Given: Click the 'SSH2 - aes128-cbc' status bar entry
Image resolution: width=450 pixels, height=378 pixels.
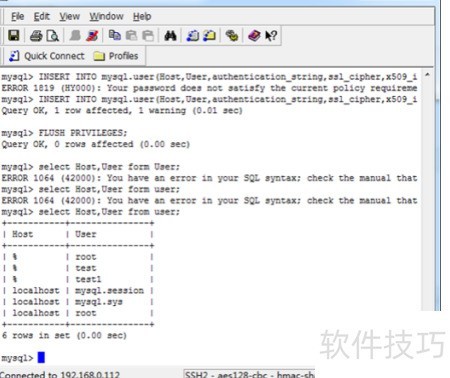Looking at the screenshot, I should pyautogui.click(x=249, y=375).
